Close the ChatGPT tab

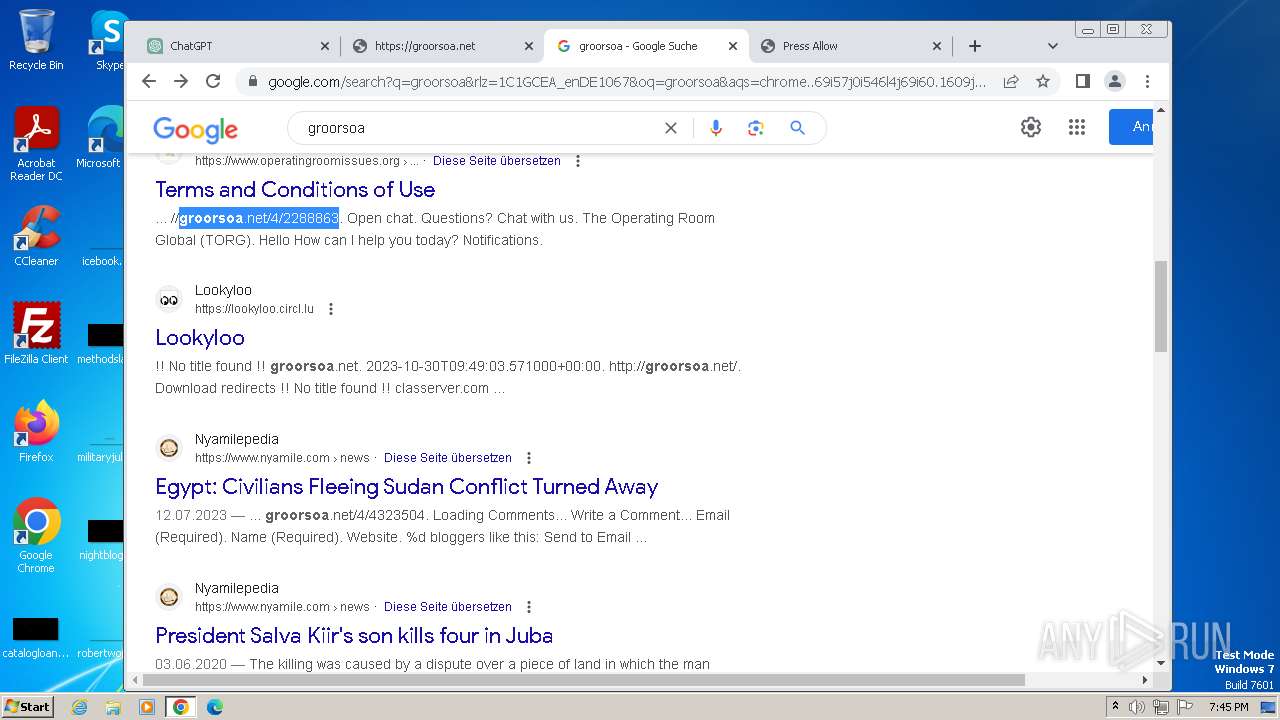tap(324, 46)
